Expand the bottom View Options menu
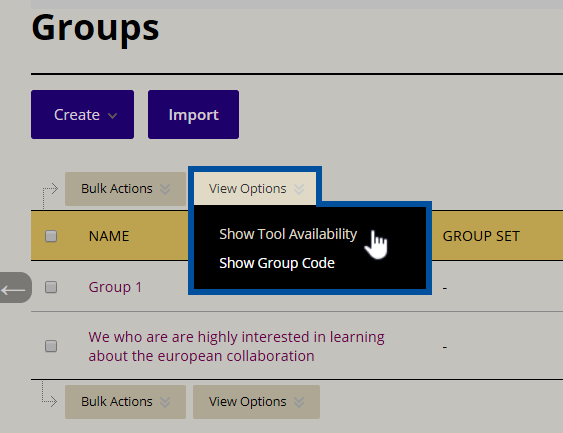This screenshot has width=563, height=433. [256, 402]
